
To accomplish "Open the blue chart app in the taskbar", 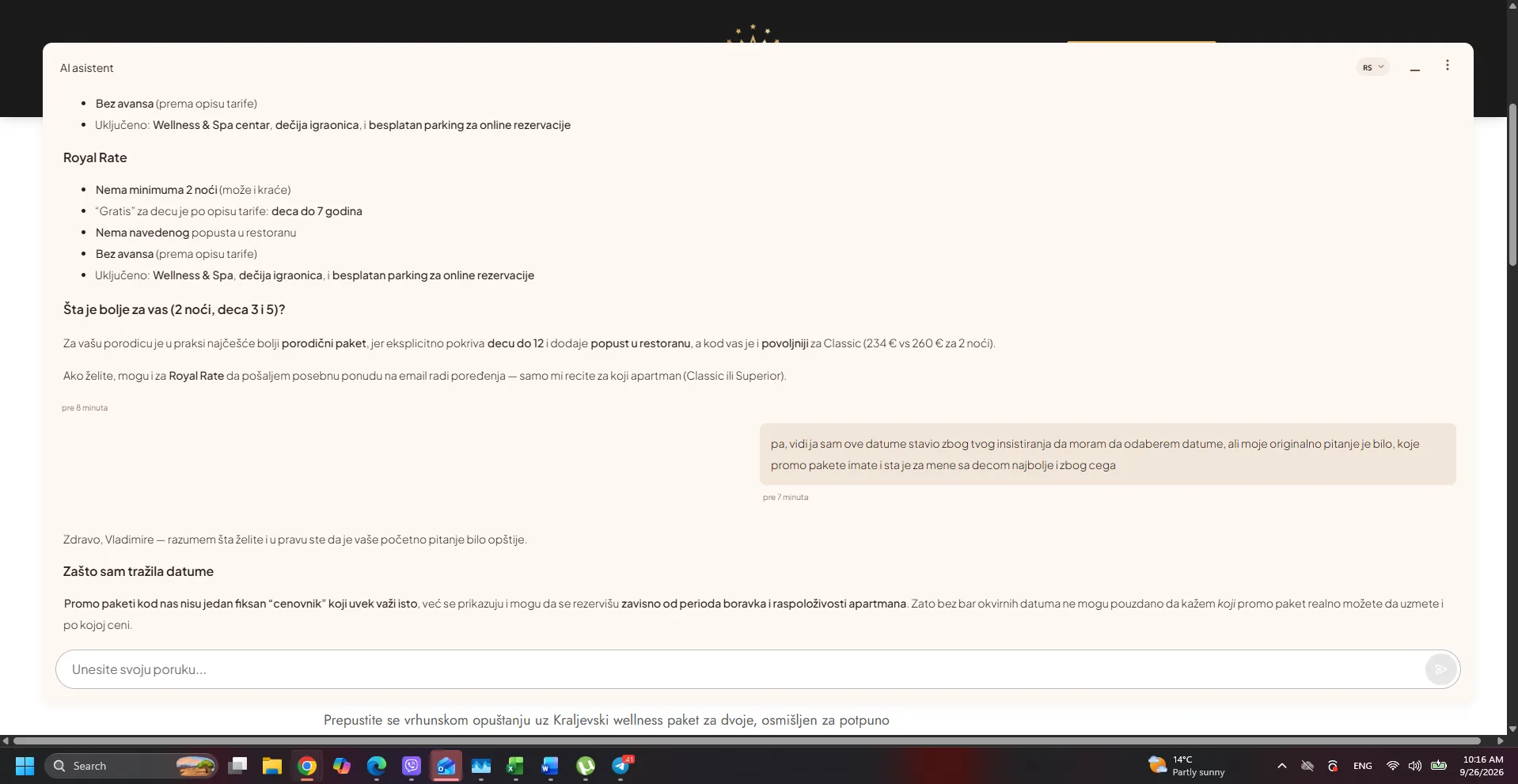I will 481,766.
